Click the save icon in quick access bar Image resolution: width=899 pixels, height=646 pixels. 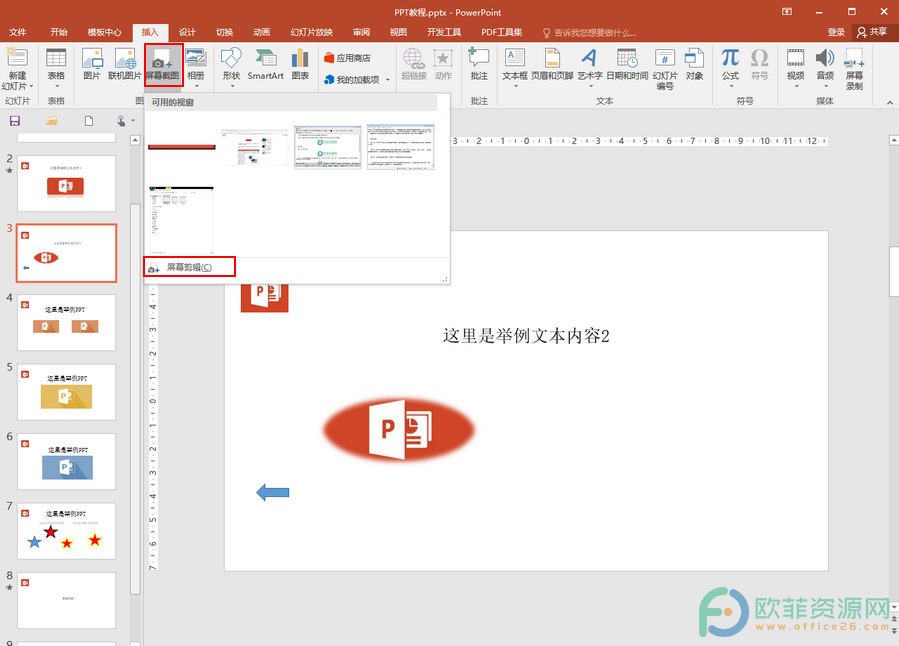click(15, 121)
